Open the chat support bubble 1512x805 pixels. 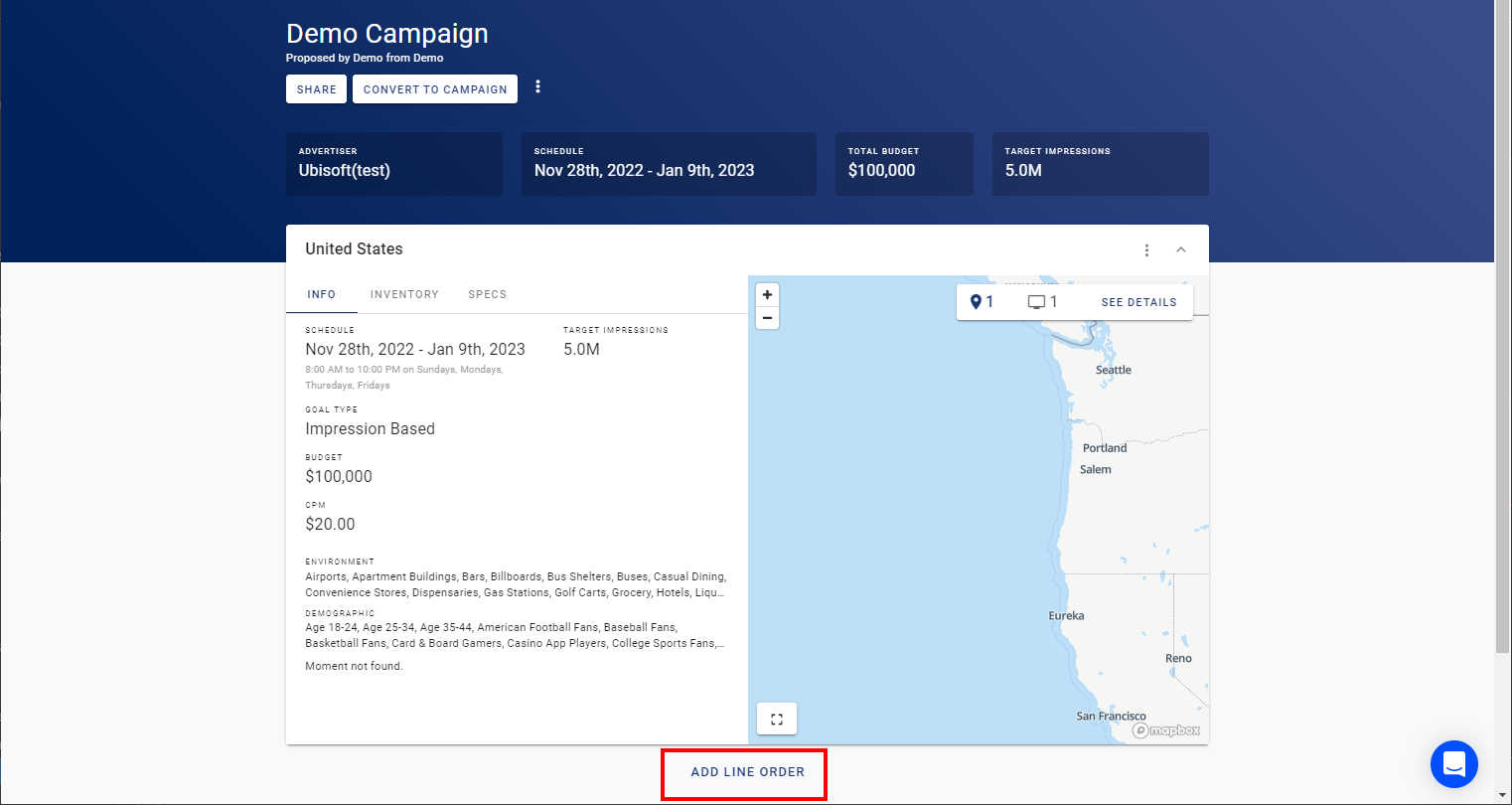[1453, 764]
